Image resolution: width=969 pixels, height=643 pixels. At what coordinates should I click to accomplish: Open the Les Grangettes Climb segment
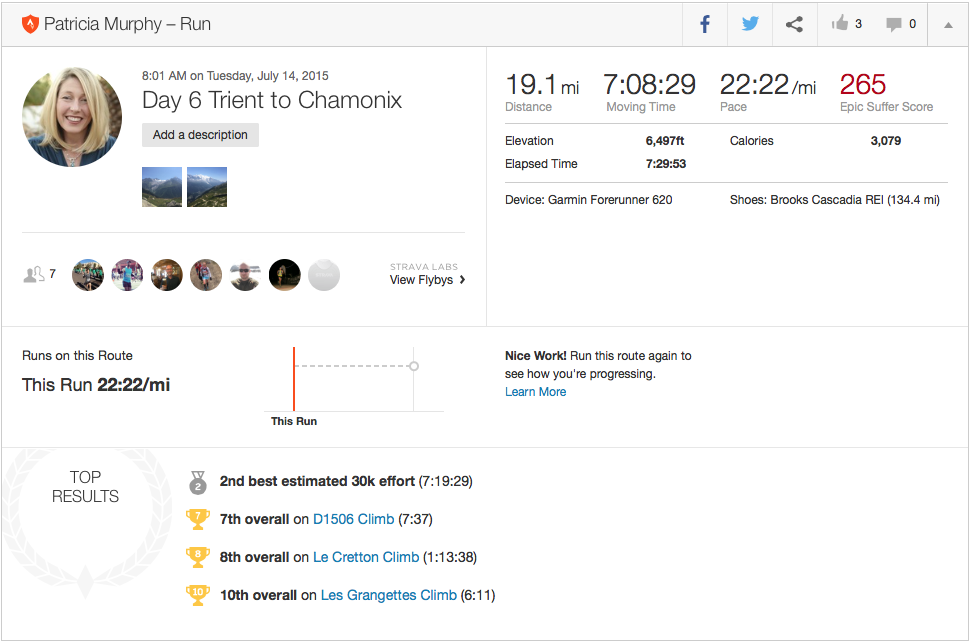pyautogui.click(x=388, y=595)
